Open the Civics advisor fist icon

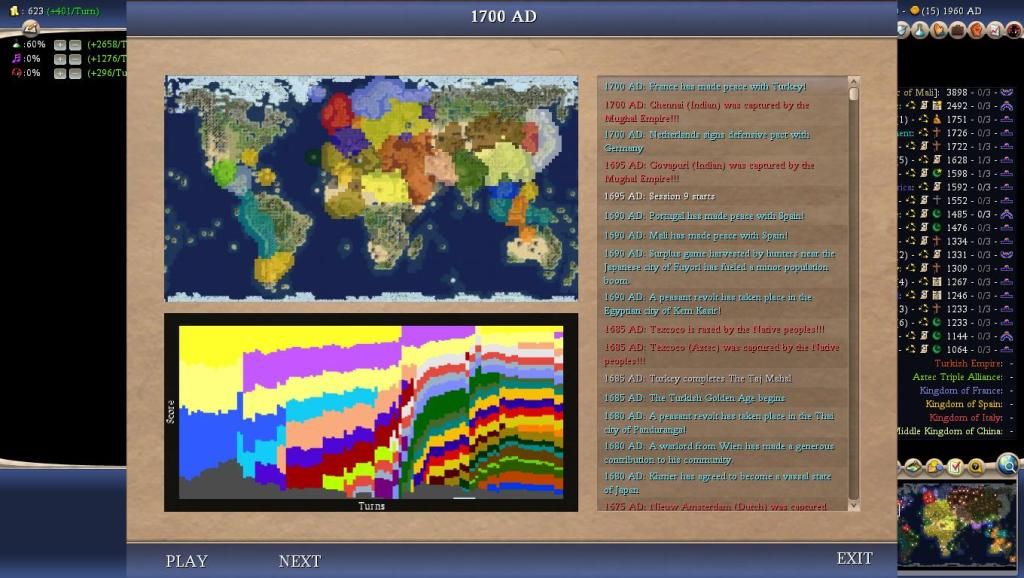[976, 30]
